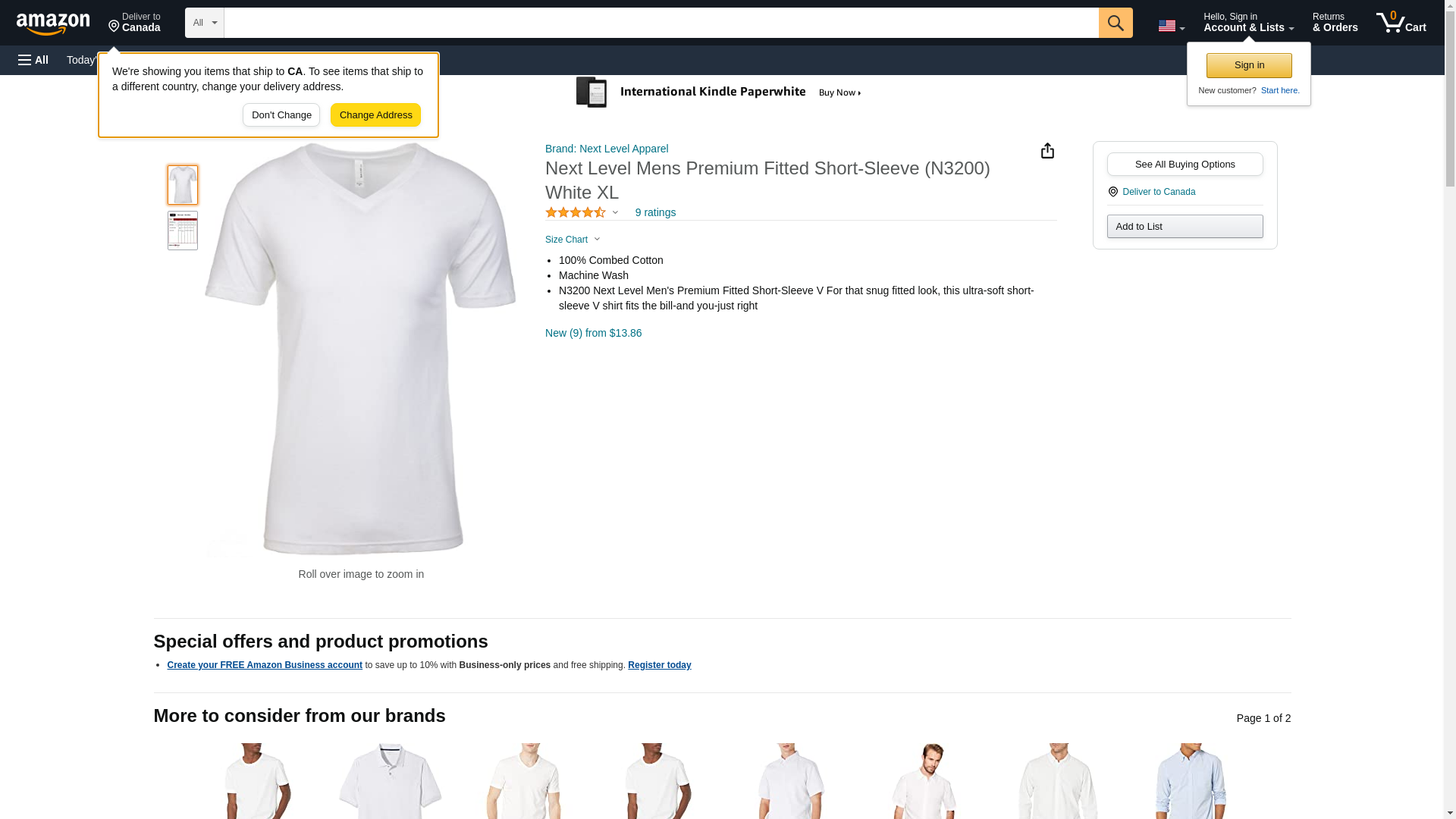
Task: Click See All Buying Options
Action: [1185, 165]
